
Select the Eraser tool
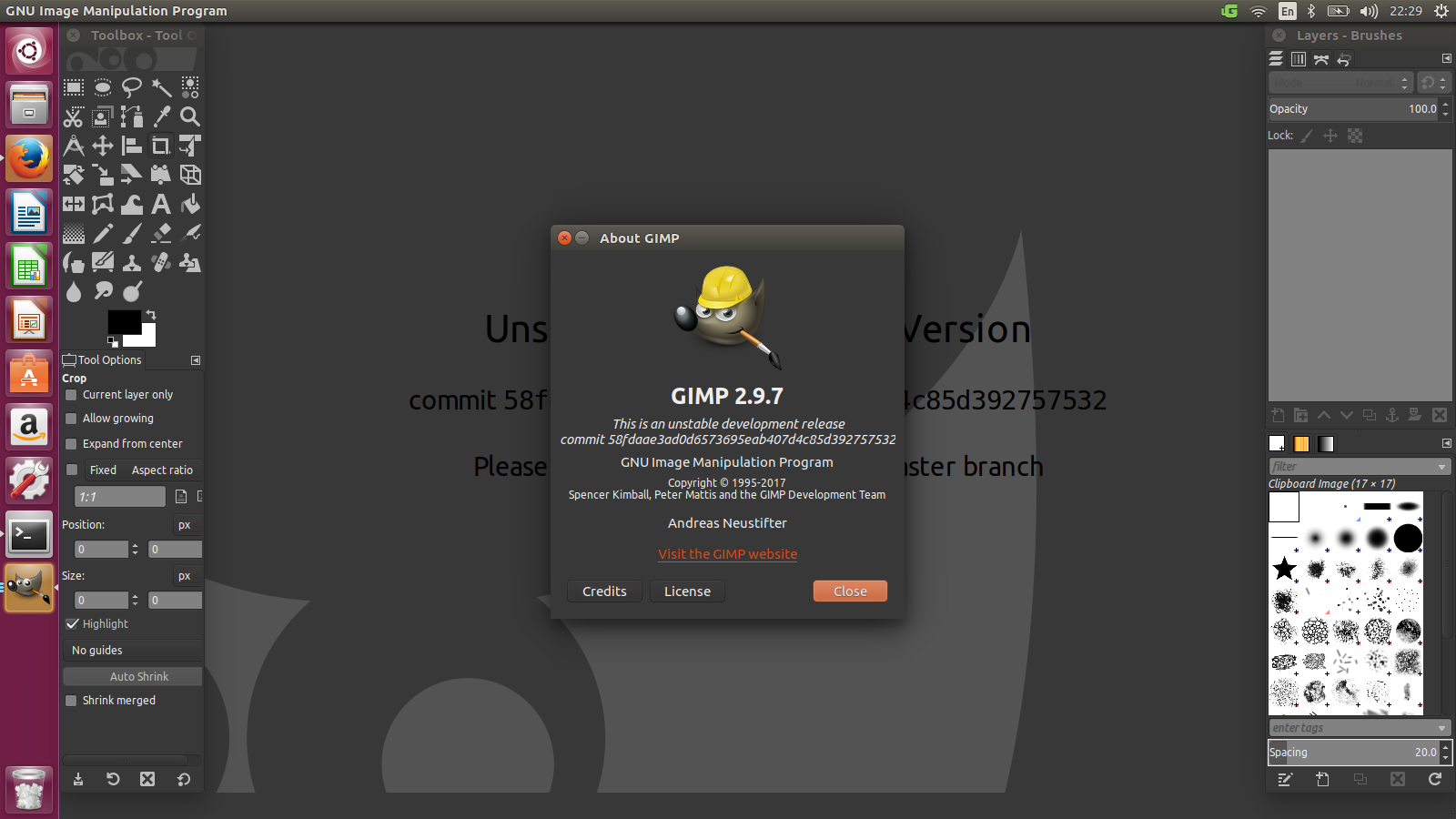click(161, 233)
